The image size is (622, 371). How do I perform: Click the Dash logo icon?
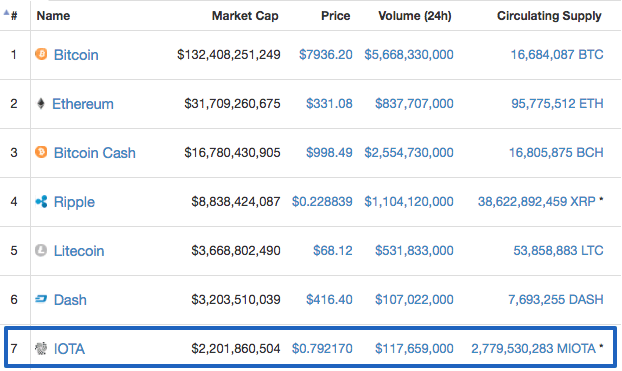pyautogui.click(x=41, y=299)
